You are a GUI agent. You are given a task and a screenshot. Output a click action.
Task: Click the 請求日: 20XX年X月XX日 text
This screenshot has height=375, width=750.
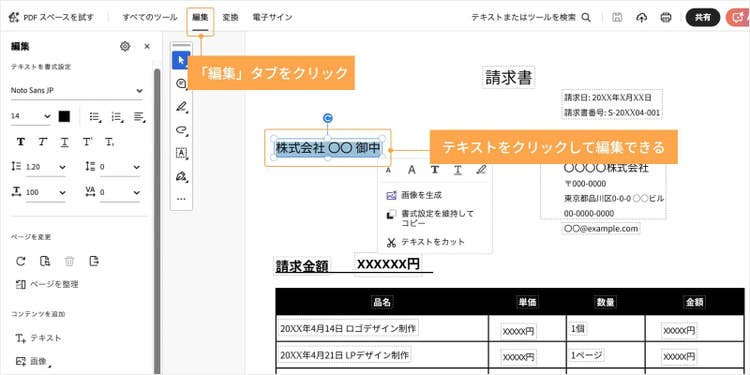607,98
